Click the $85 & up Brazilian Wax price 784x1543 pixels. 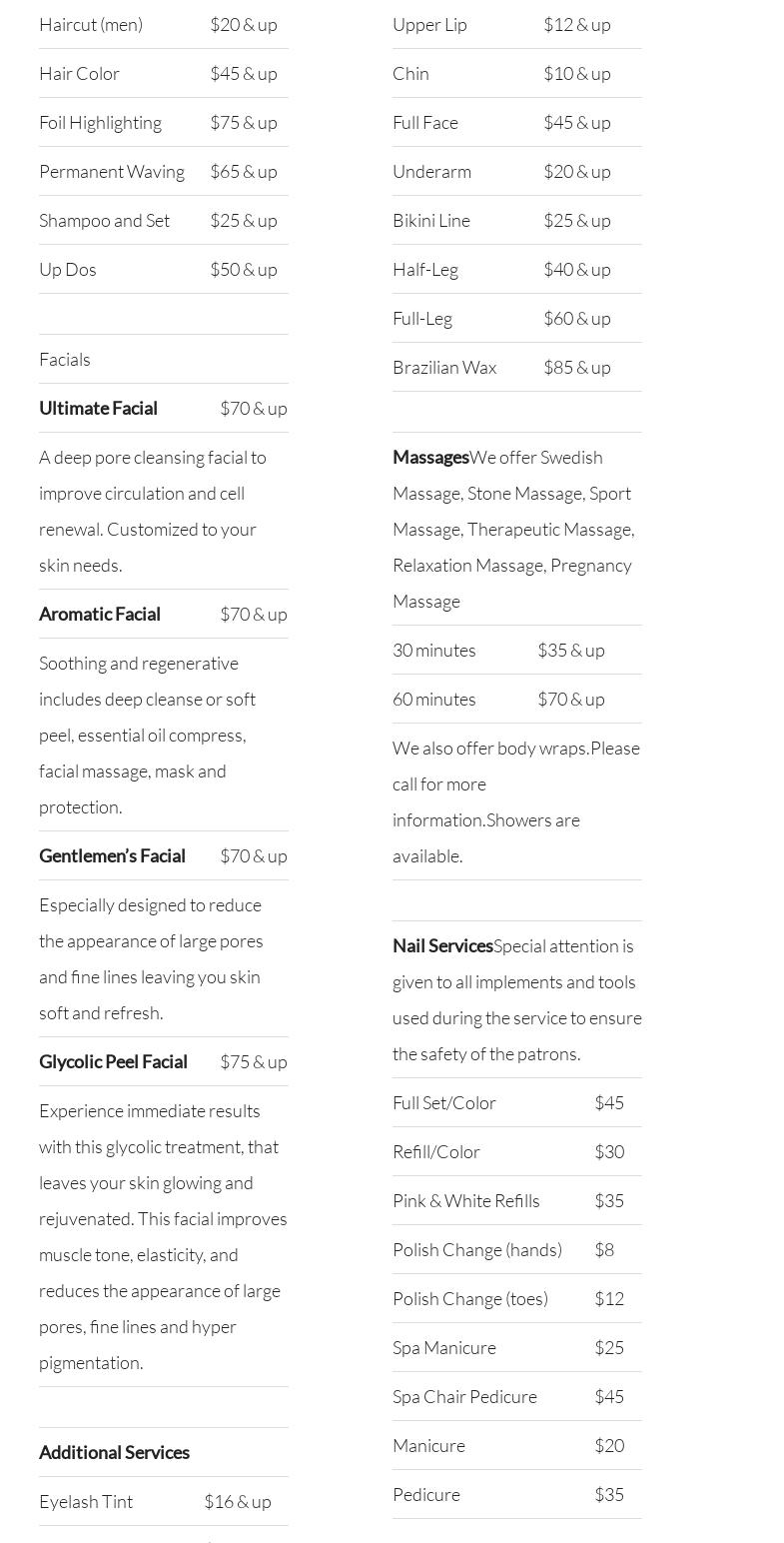[577, 367]
